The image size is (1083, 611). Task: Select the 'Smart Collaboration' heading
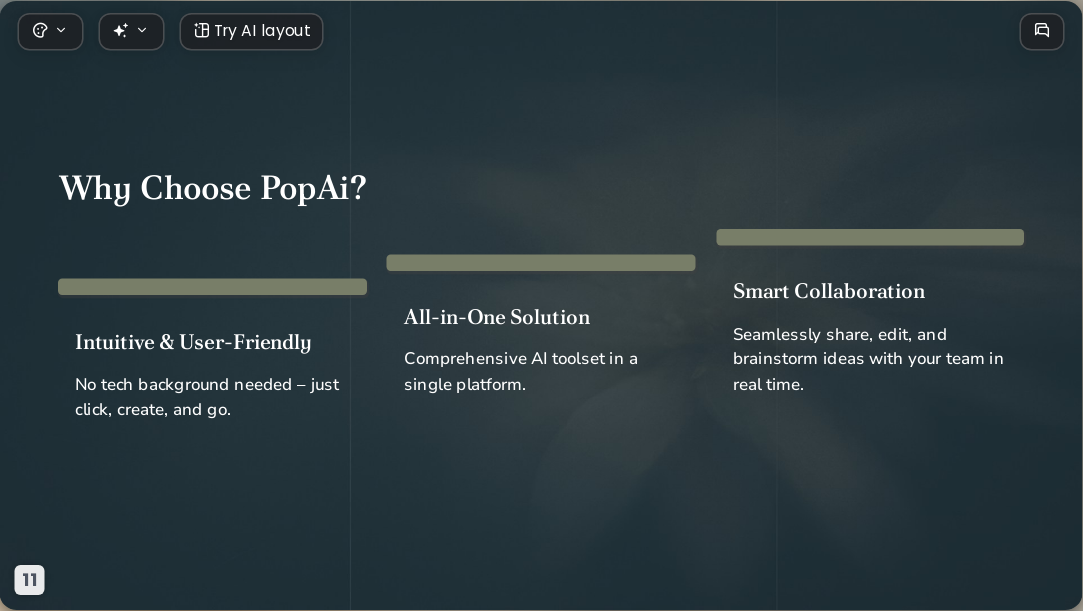[x=829, y=291]
